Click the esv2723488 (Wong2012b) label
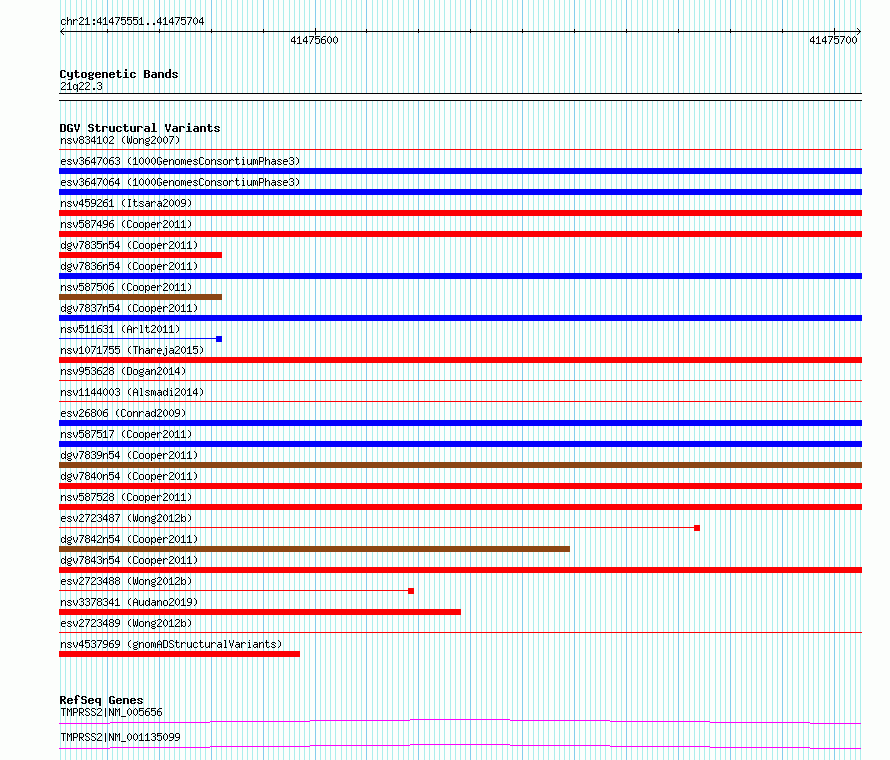 (x=126, y=581)
